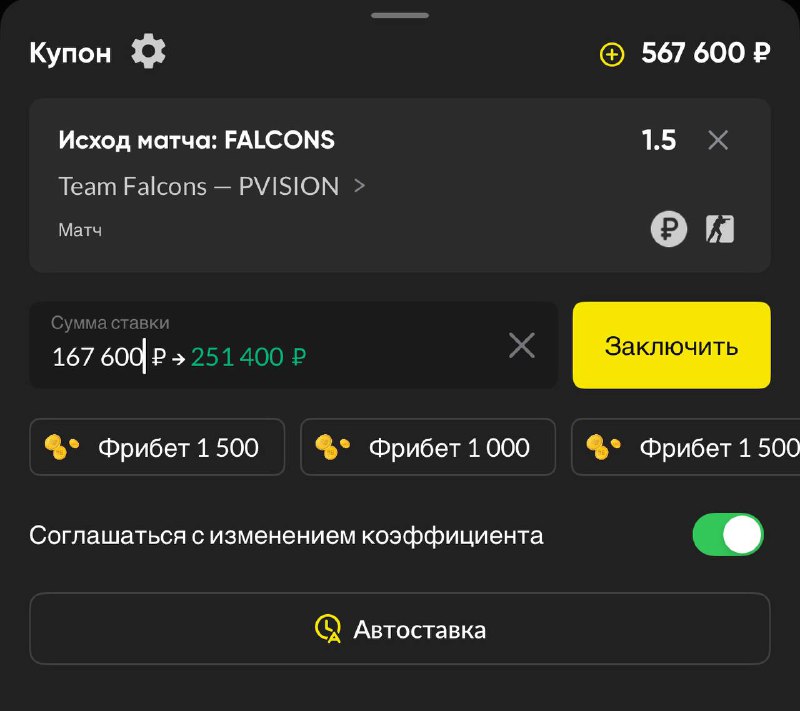
Task: Select the Counter-Strike discipline icon on the bet
Action: pyautogui.click(x=718, y=229)
